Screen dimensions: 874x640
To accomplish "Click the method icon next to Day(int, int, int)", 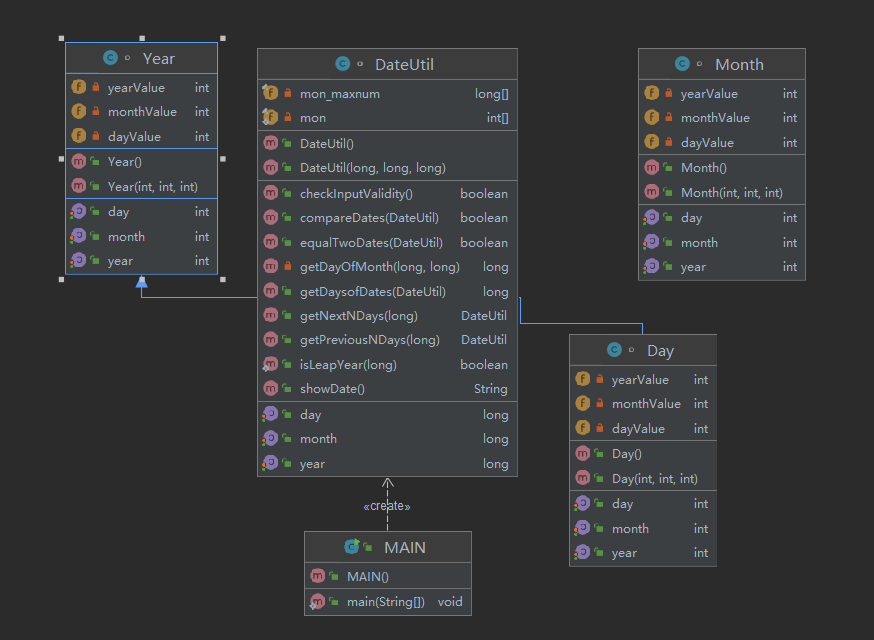I will [582, 478].
